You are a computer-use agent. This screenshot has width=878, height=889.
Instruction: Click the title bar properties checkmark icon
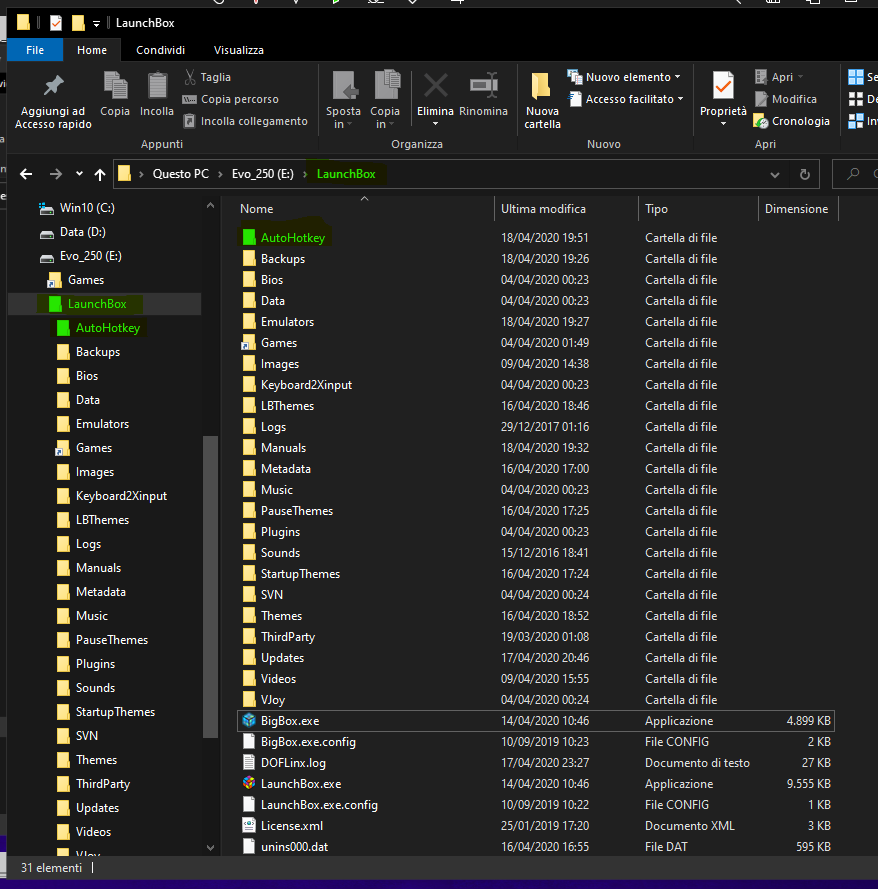pos(56,23)
